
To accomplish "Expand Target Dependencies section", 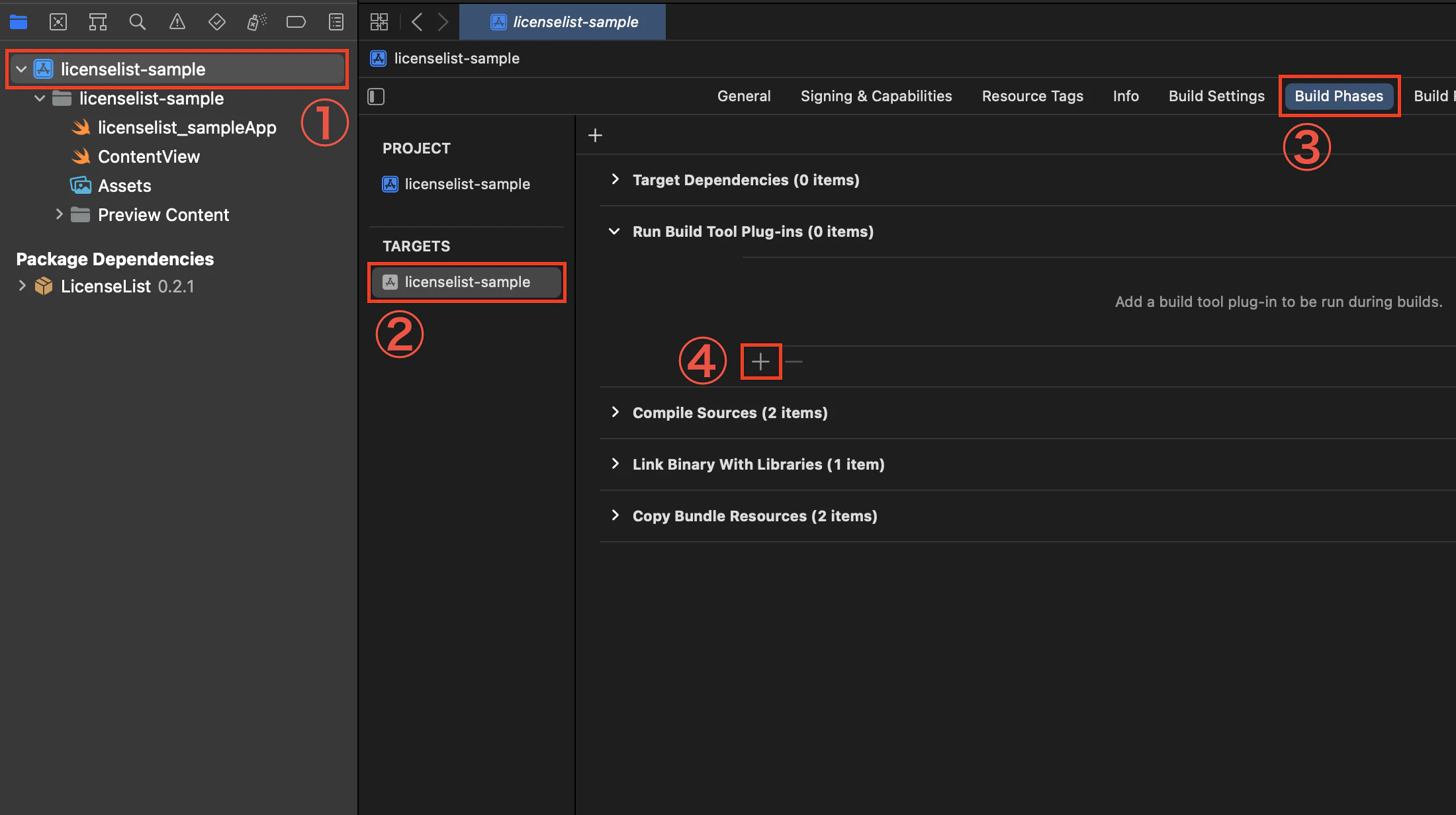I will tap(615, 179).
